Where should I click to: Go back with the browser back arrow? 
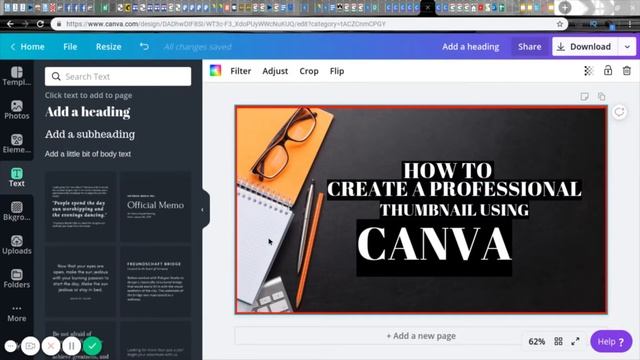(x=10, y=24)
